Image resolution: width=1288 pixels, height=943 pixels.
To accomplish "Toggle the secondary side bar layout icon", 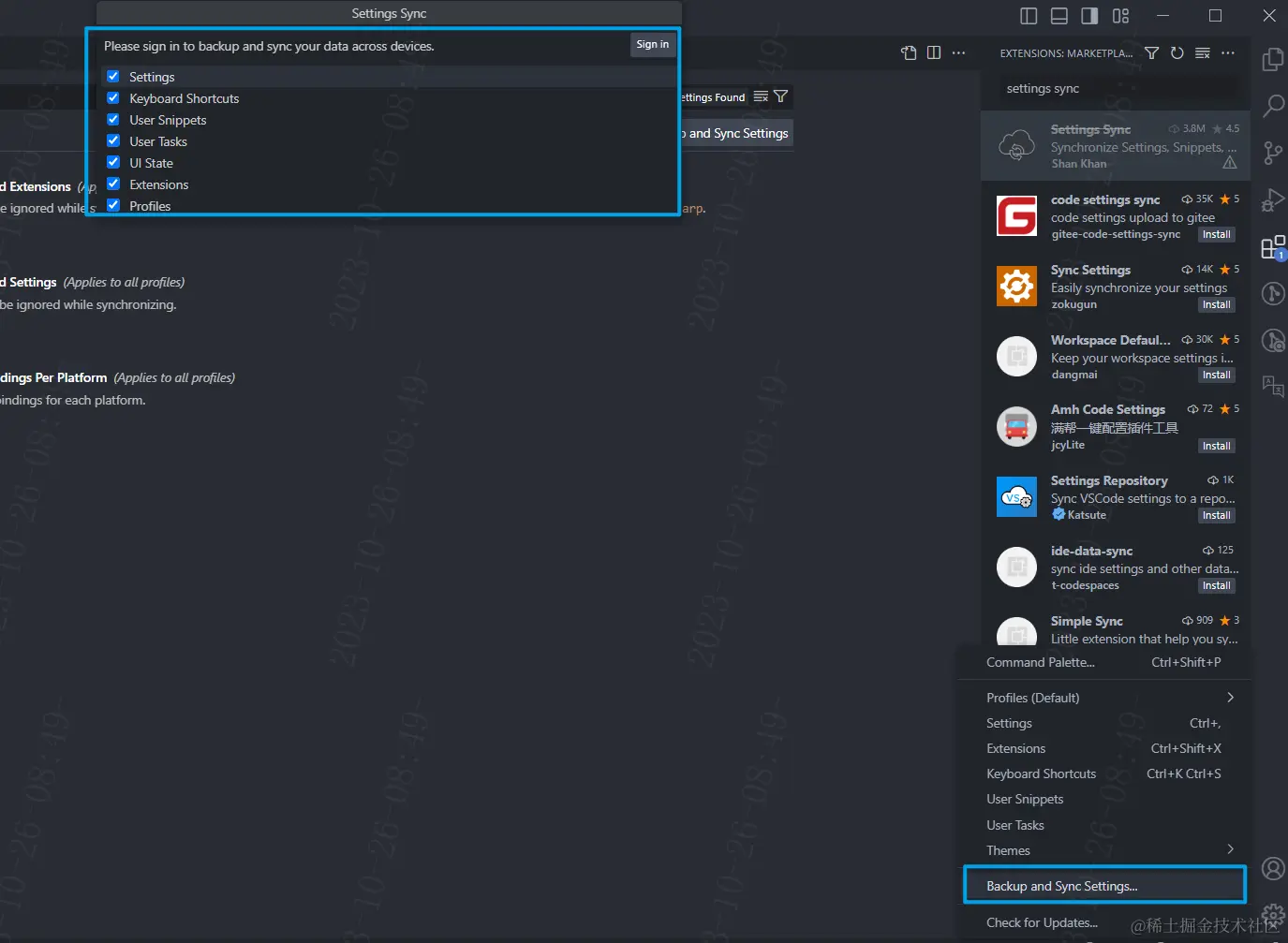I will tap(1089, 16).
